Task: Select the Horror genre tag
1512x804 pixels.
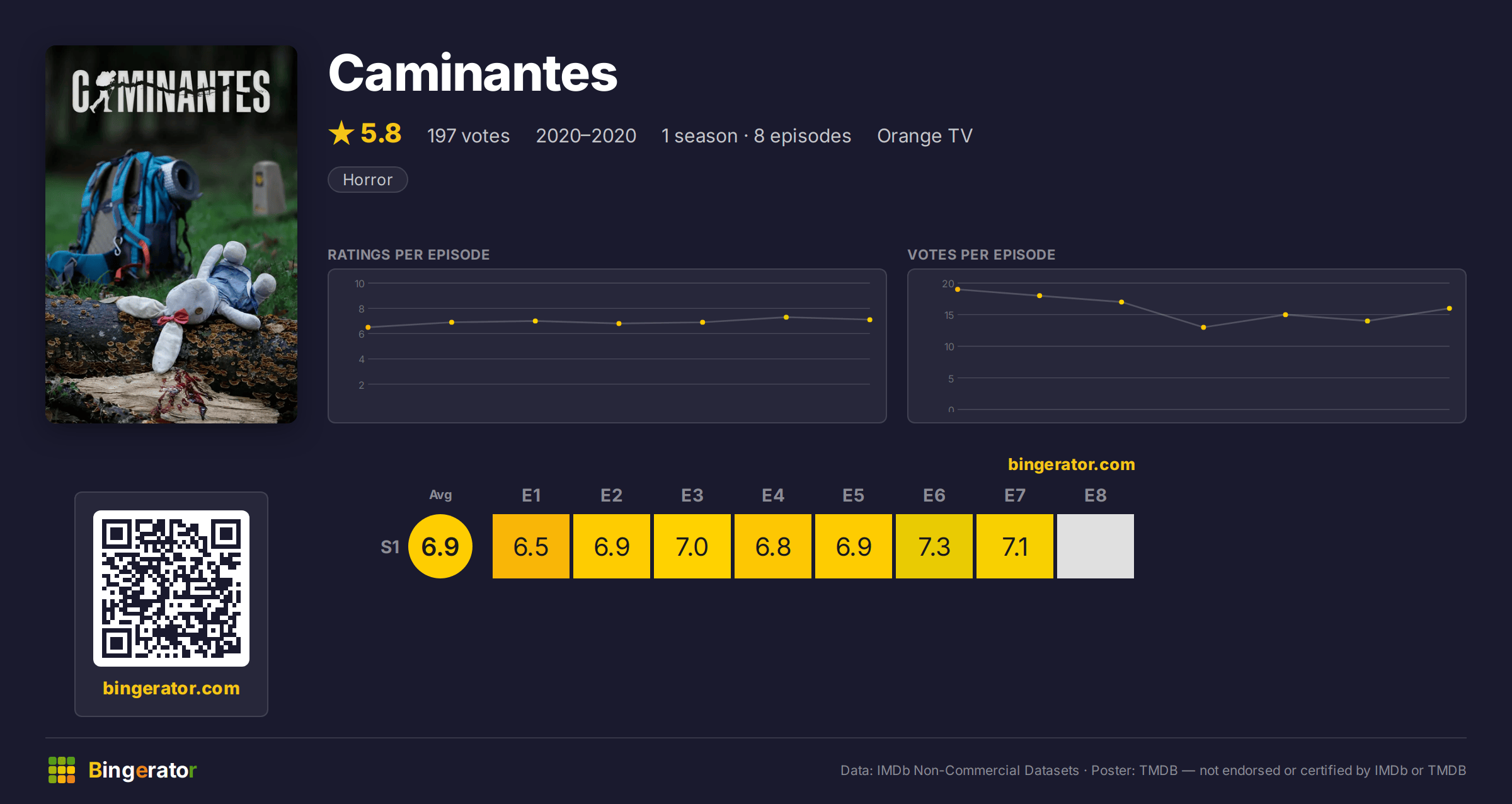Action: pos(368,180)
